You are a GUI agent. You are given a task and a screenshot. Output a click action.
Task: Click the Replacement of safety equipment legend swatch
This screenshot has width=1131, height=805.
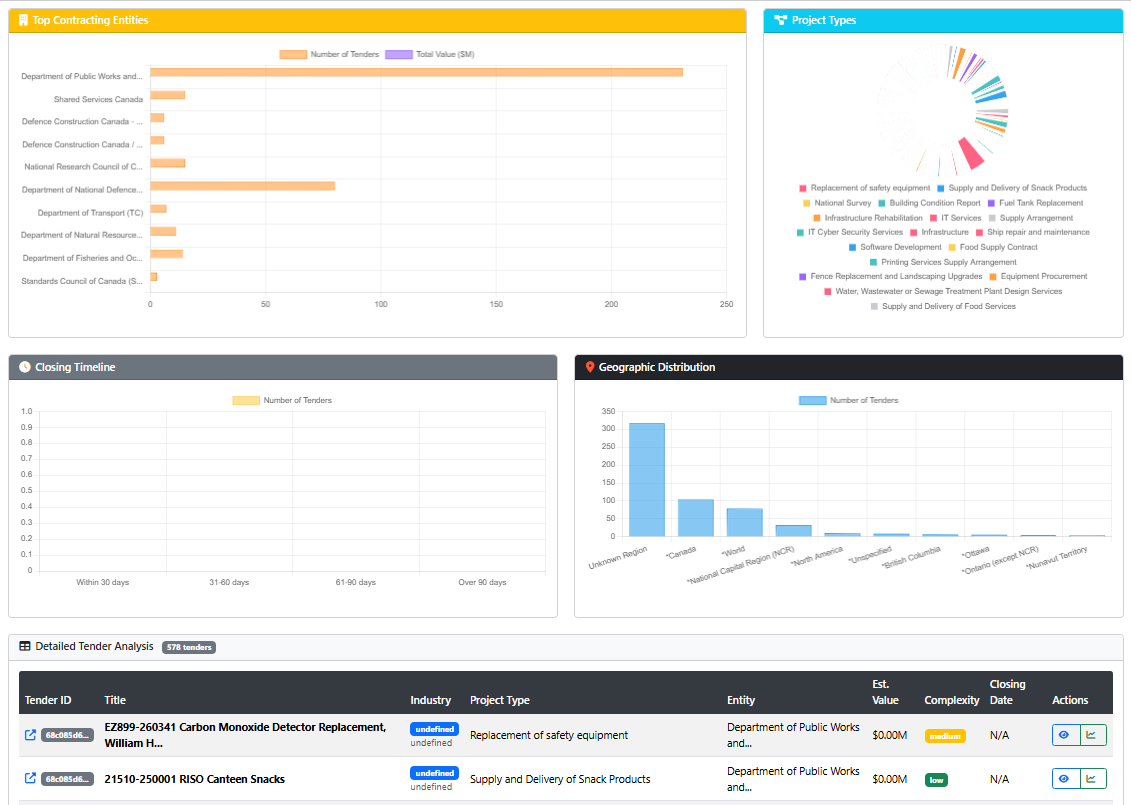coord(803,188)
